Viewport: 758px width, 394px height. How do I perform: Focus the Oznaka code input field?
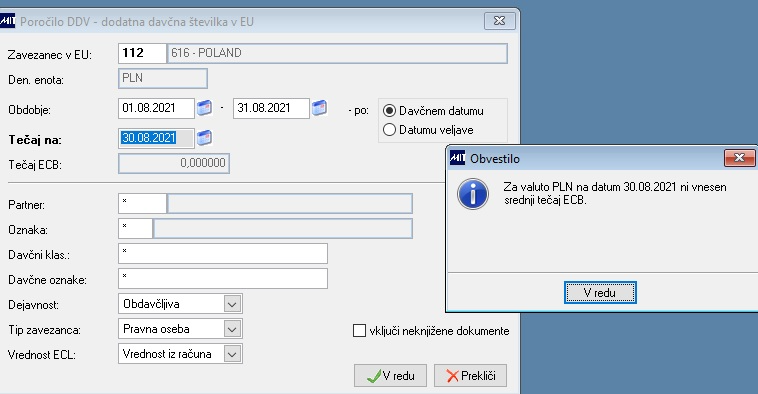pos(135,229)
